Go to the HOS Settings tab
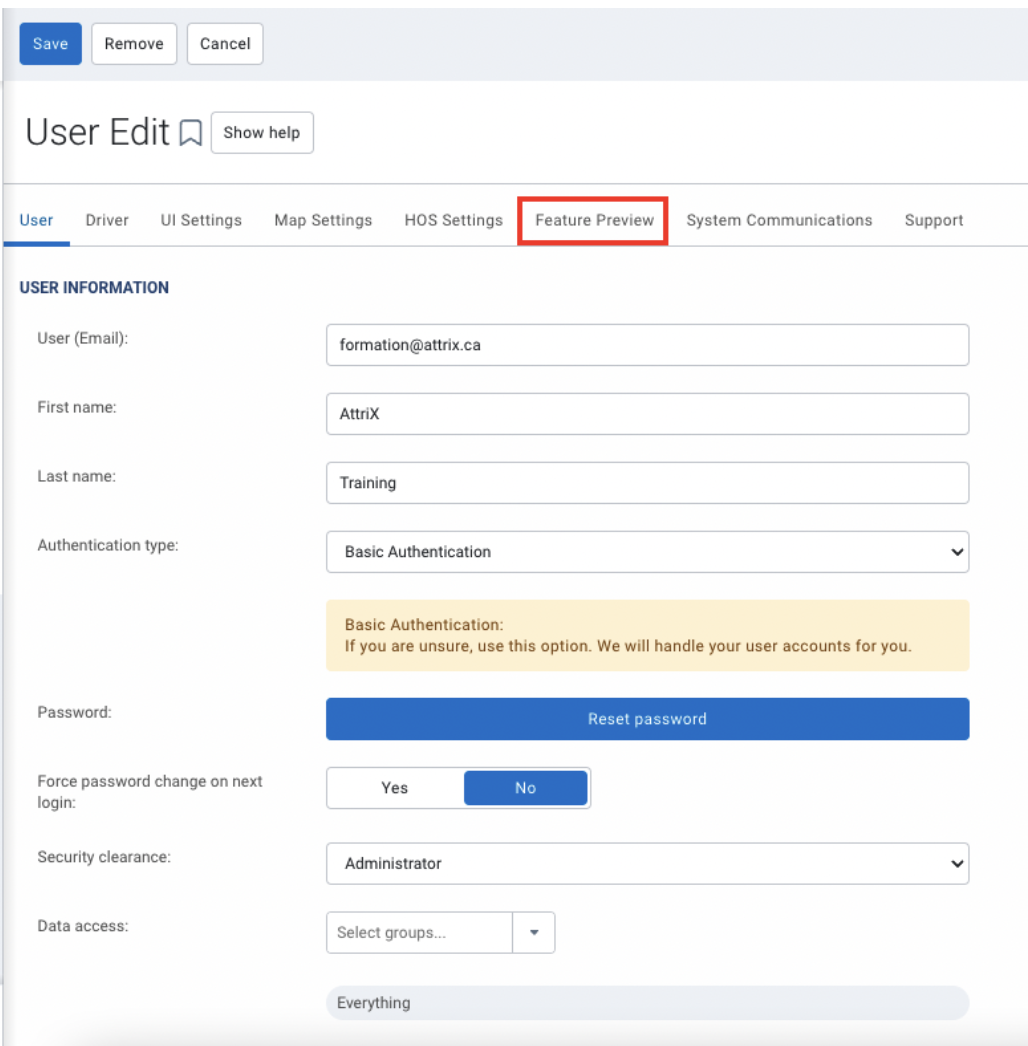The width and height of the screenshot is (1028, 1046). click(453, 220)
